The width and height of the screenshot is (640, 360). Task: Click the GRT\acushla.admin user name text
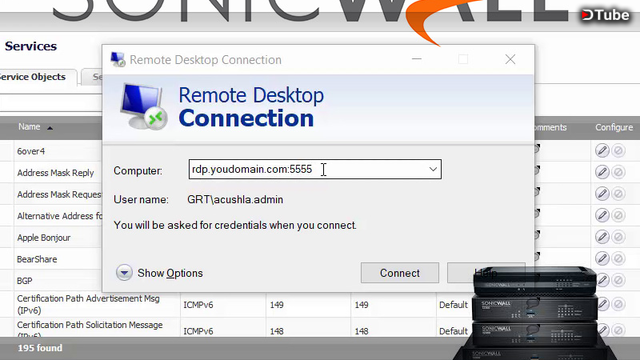tap(235, 200)
